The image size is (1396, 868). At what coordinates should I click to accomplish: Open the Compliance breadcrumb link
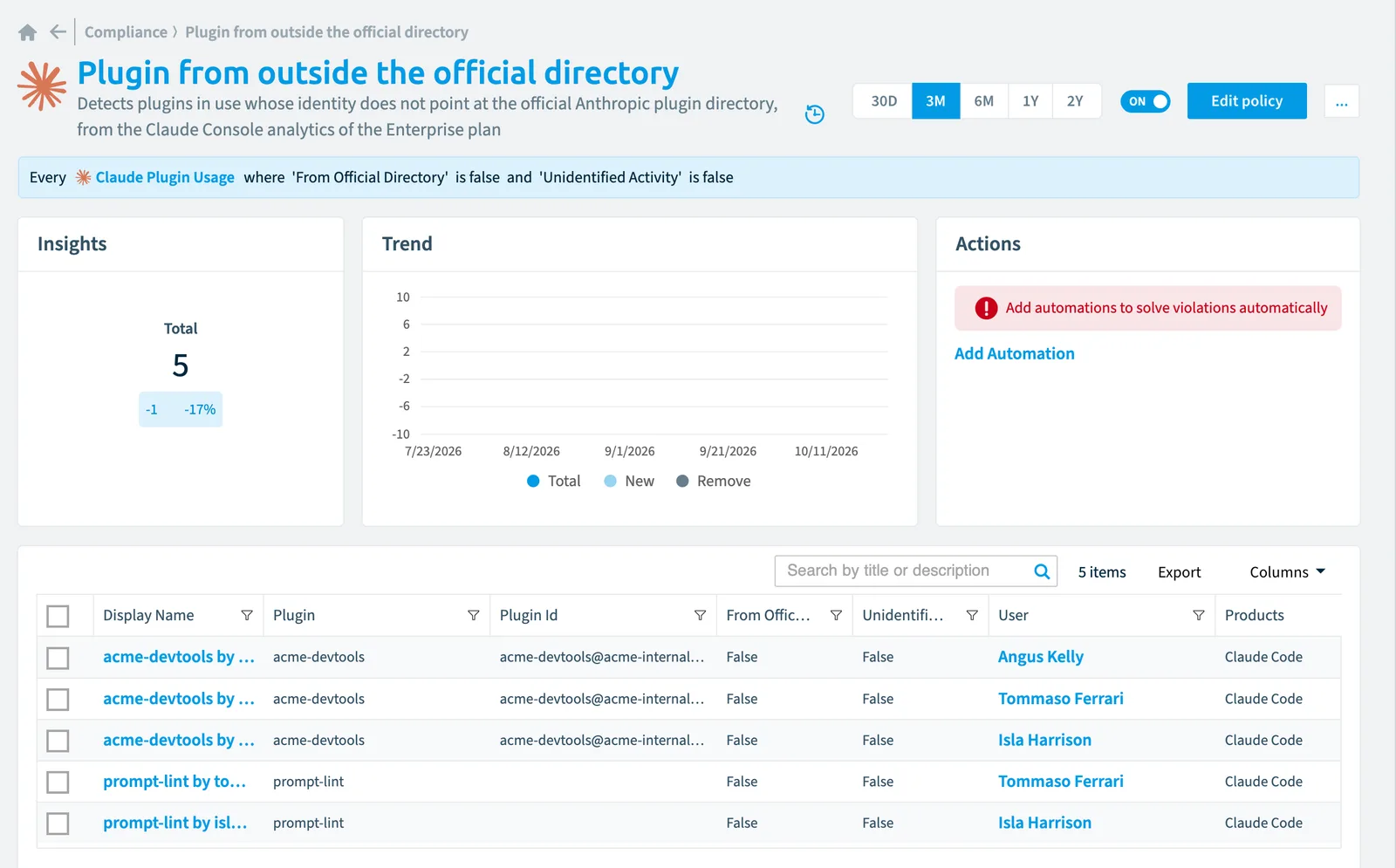(126, 32)
